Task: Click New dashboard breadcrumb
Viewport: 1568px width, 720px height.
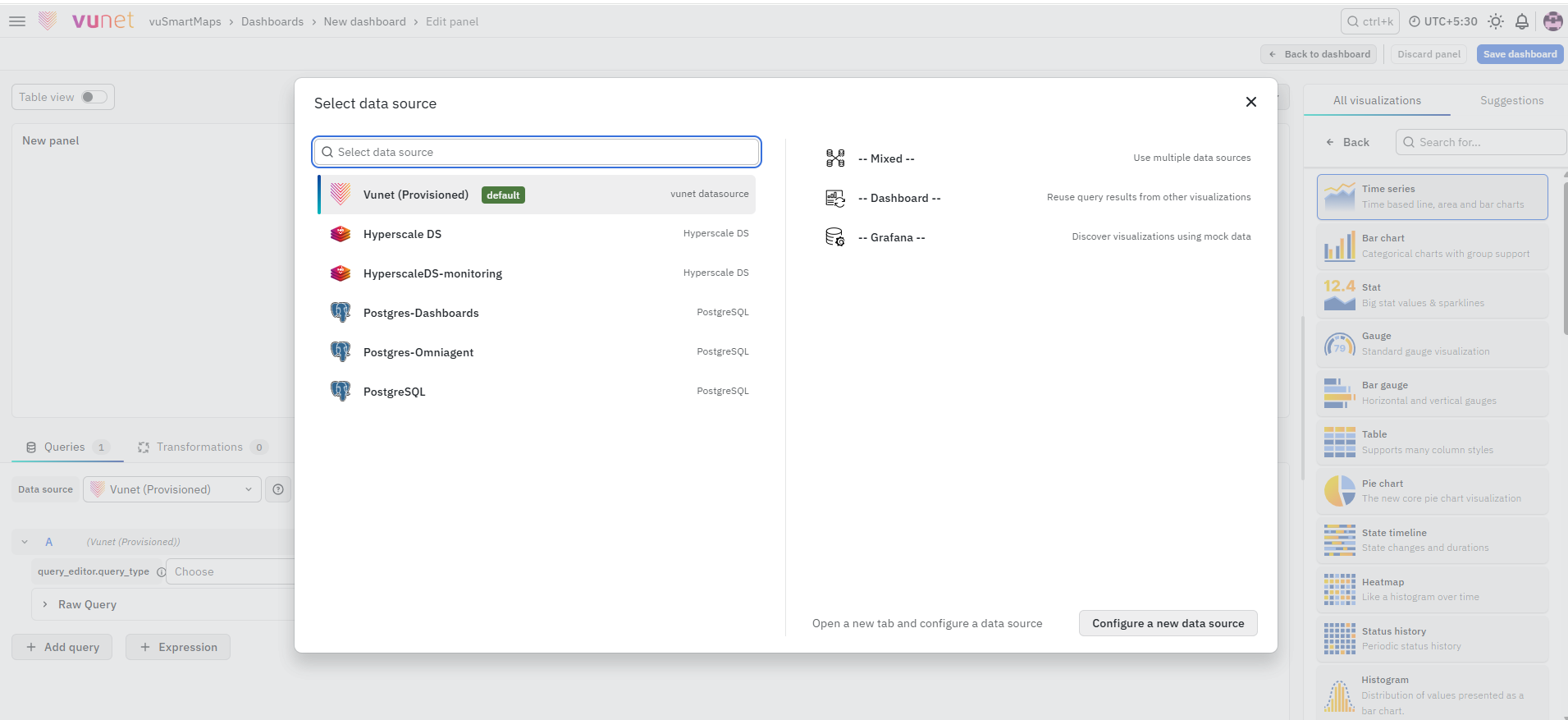Action: (x=364, y=21)
